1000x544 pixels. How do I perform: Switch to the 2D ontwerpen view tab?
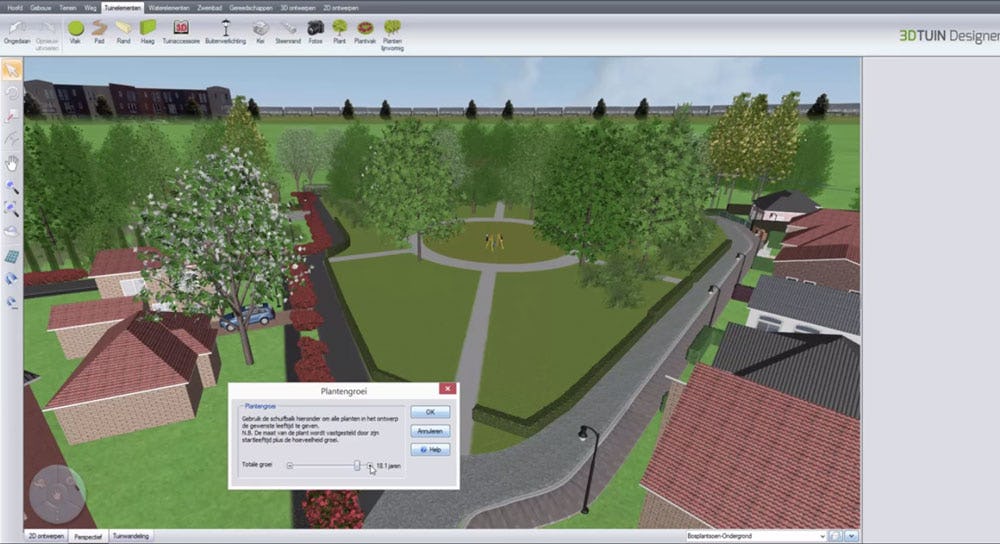tap(45, 536)
